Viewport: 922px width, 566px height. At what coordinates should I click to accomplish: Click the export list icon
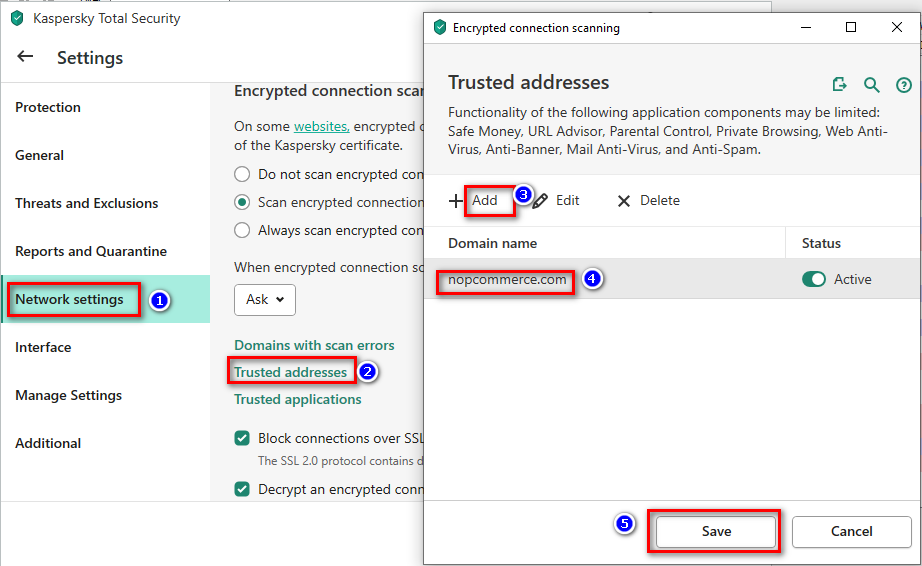point(840,85)
